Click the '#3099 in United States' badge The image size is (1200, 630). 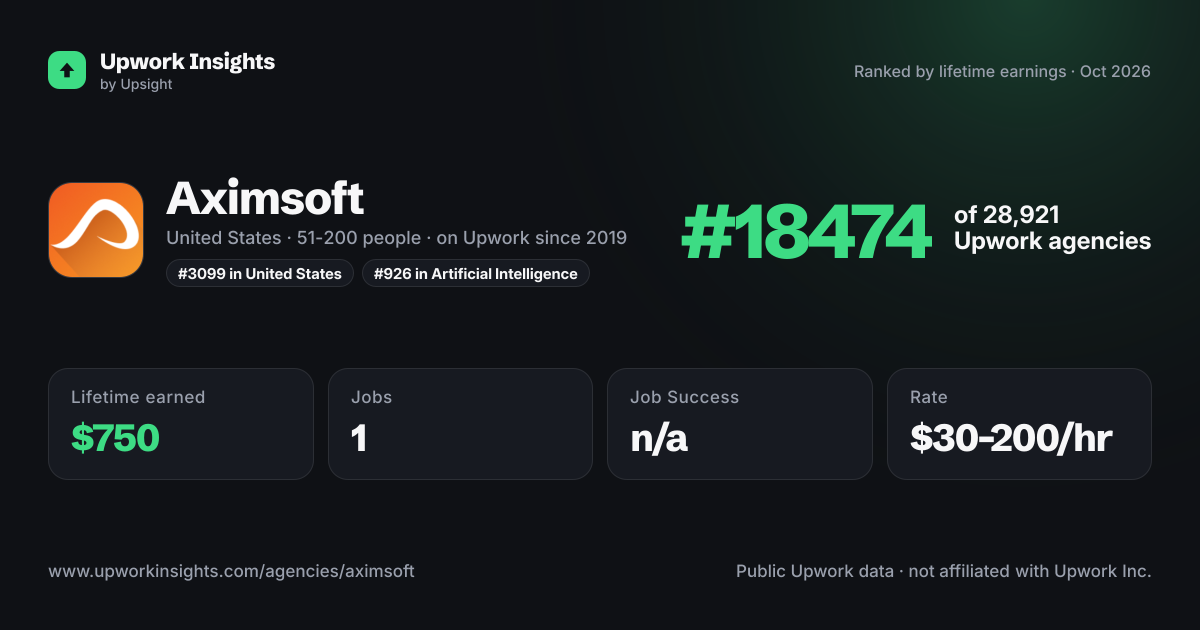(260, 273)
